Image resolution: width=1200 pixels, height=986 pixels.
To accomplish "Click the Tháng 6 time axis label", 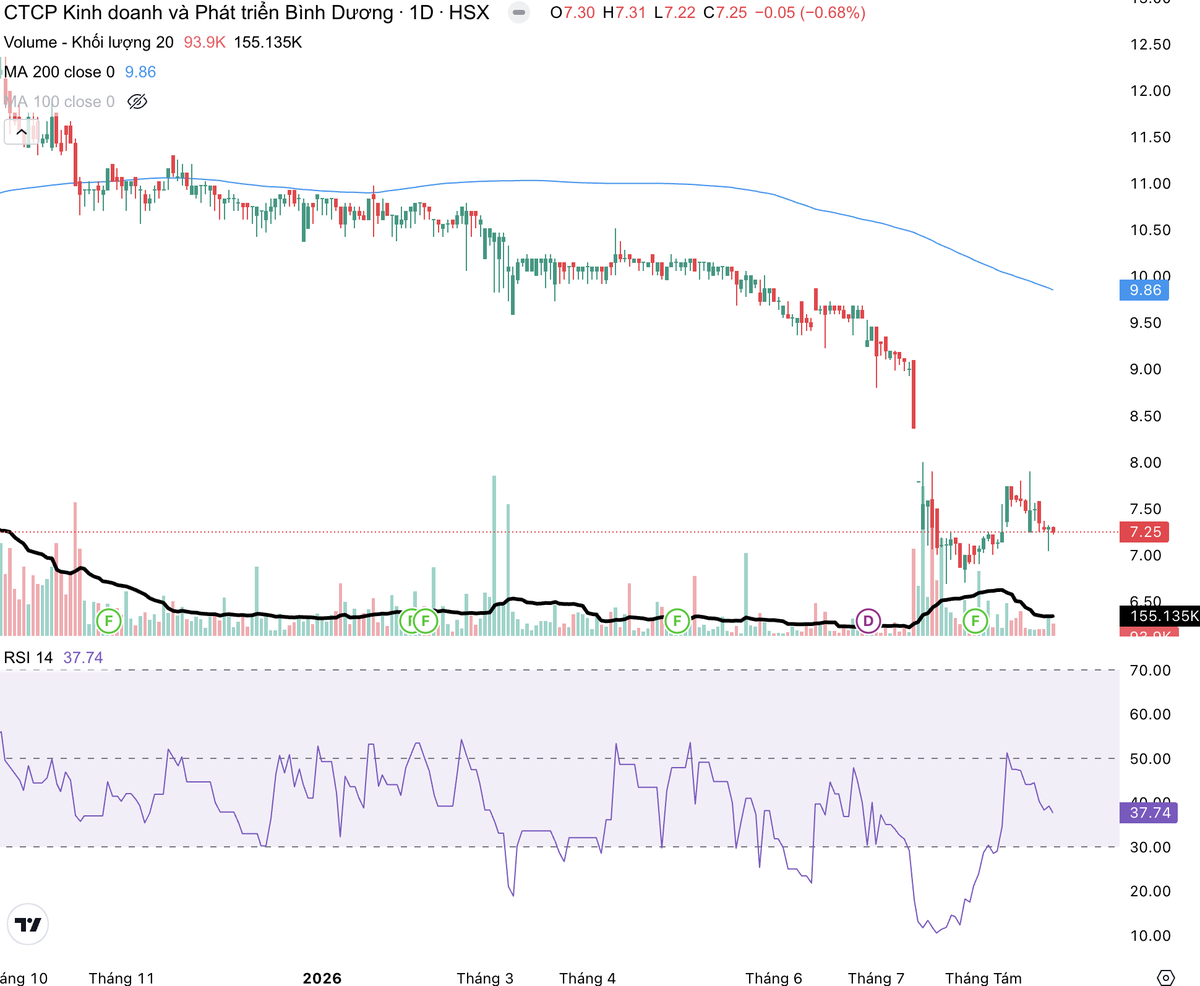I will (x=774, y=977).
